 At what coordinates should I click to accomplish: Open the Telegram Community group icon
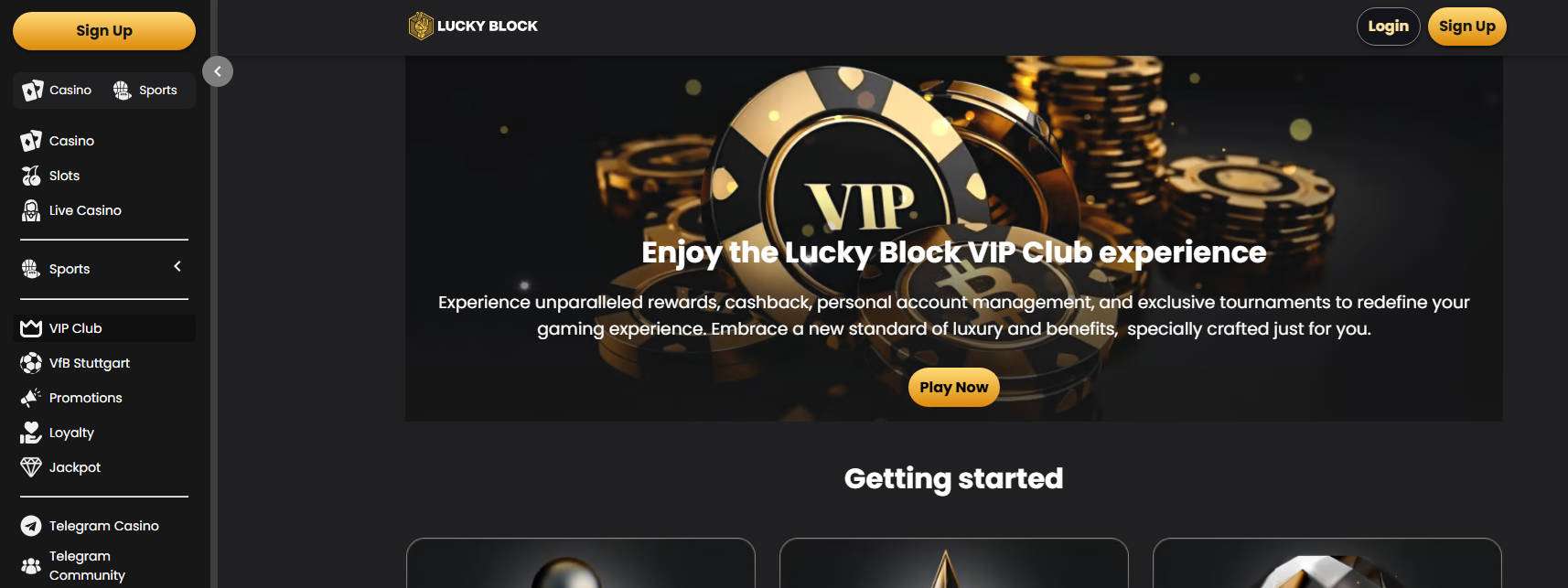(x=31, y=565)
